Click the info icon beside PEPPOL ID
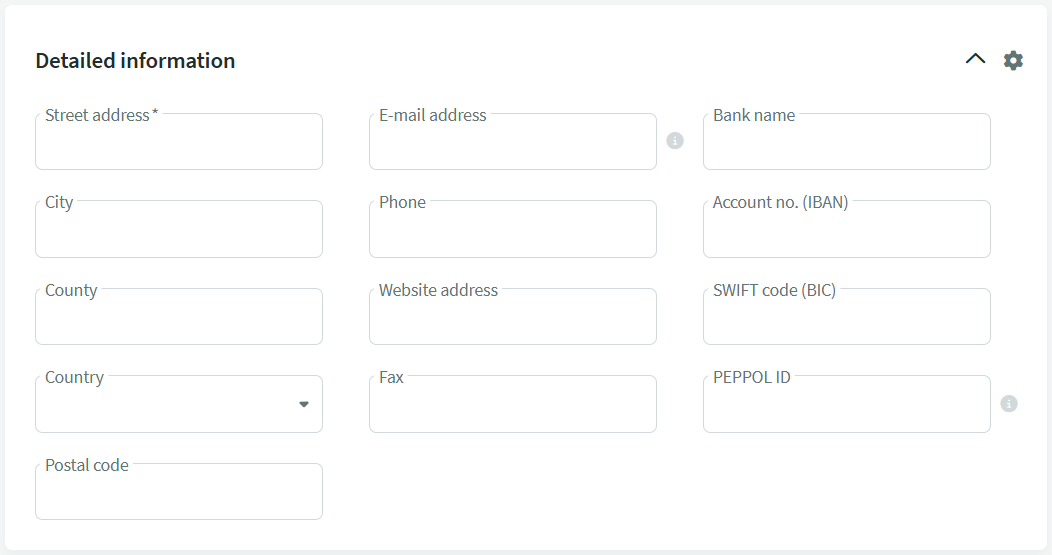The width and height of the screenshot is (1052, 555). point(1009,404)
